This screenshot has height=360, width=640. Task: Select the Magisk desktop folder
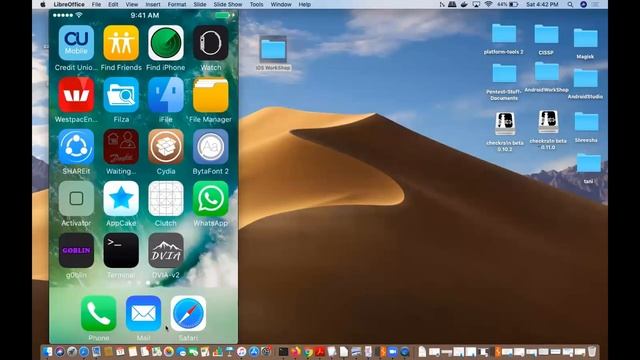click(x=585, y=38)
